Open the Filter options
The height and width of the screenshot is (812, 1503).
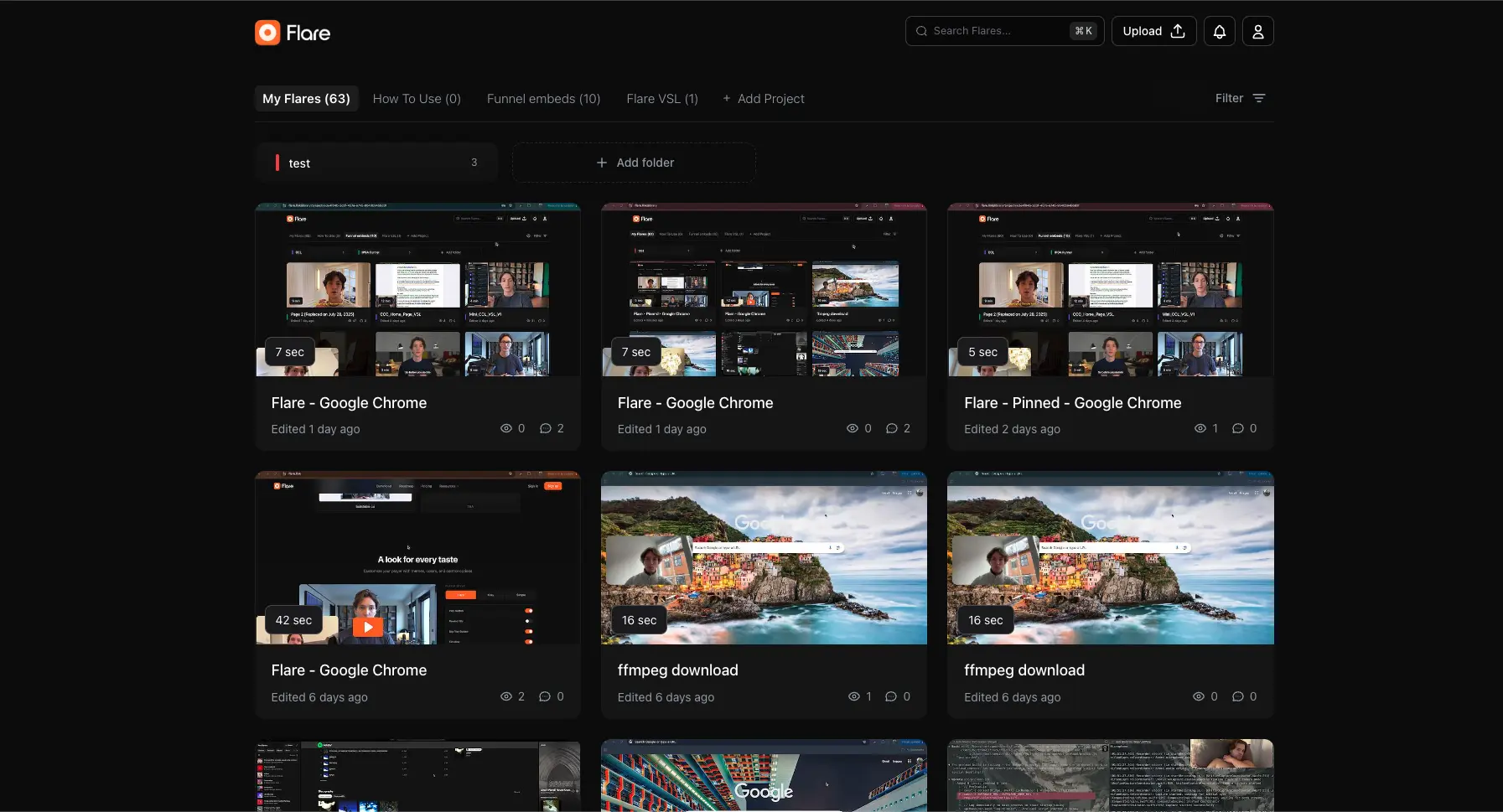pos(1240,98)
